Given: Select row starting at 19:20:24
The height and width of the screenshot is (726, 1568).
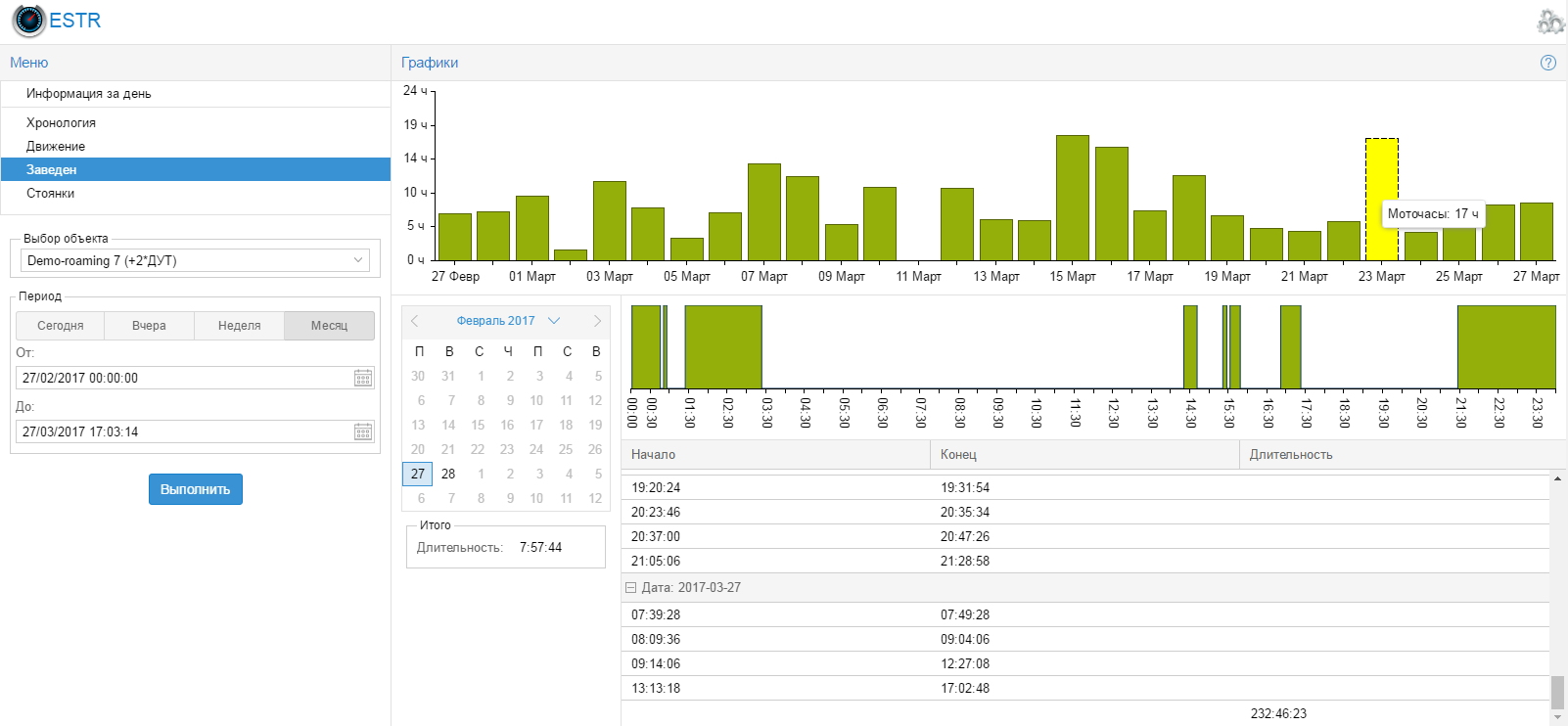Looking at the screenshot, I should tap(1085, 487).
